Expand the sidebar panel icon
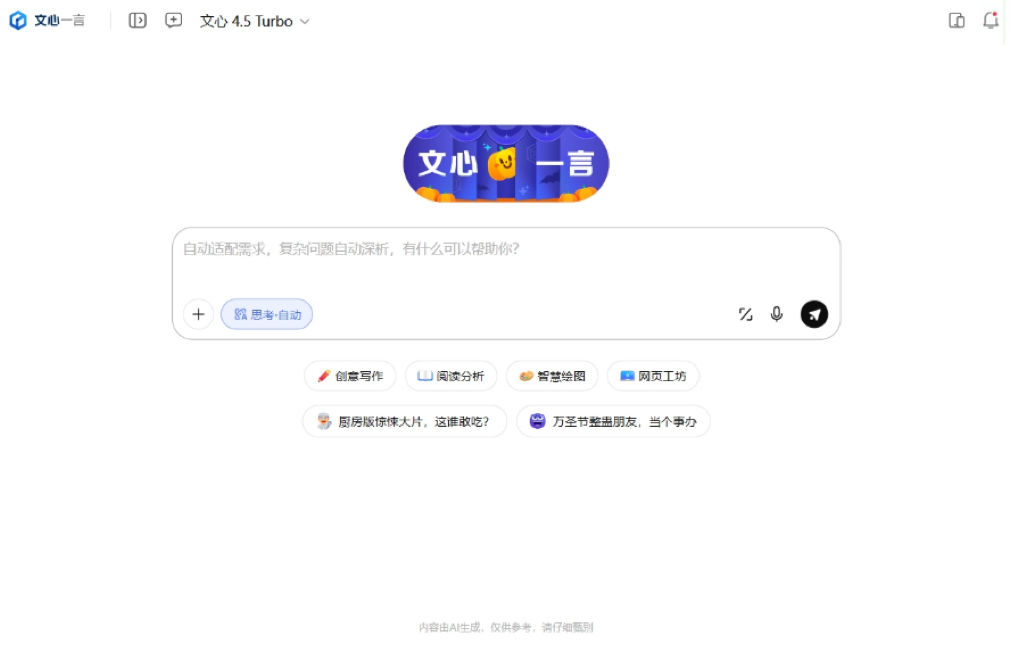The width and height of the screenshot is (1017, 649). 137,19
